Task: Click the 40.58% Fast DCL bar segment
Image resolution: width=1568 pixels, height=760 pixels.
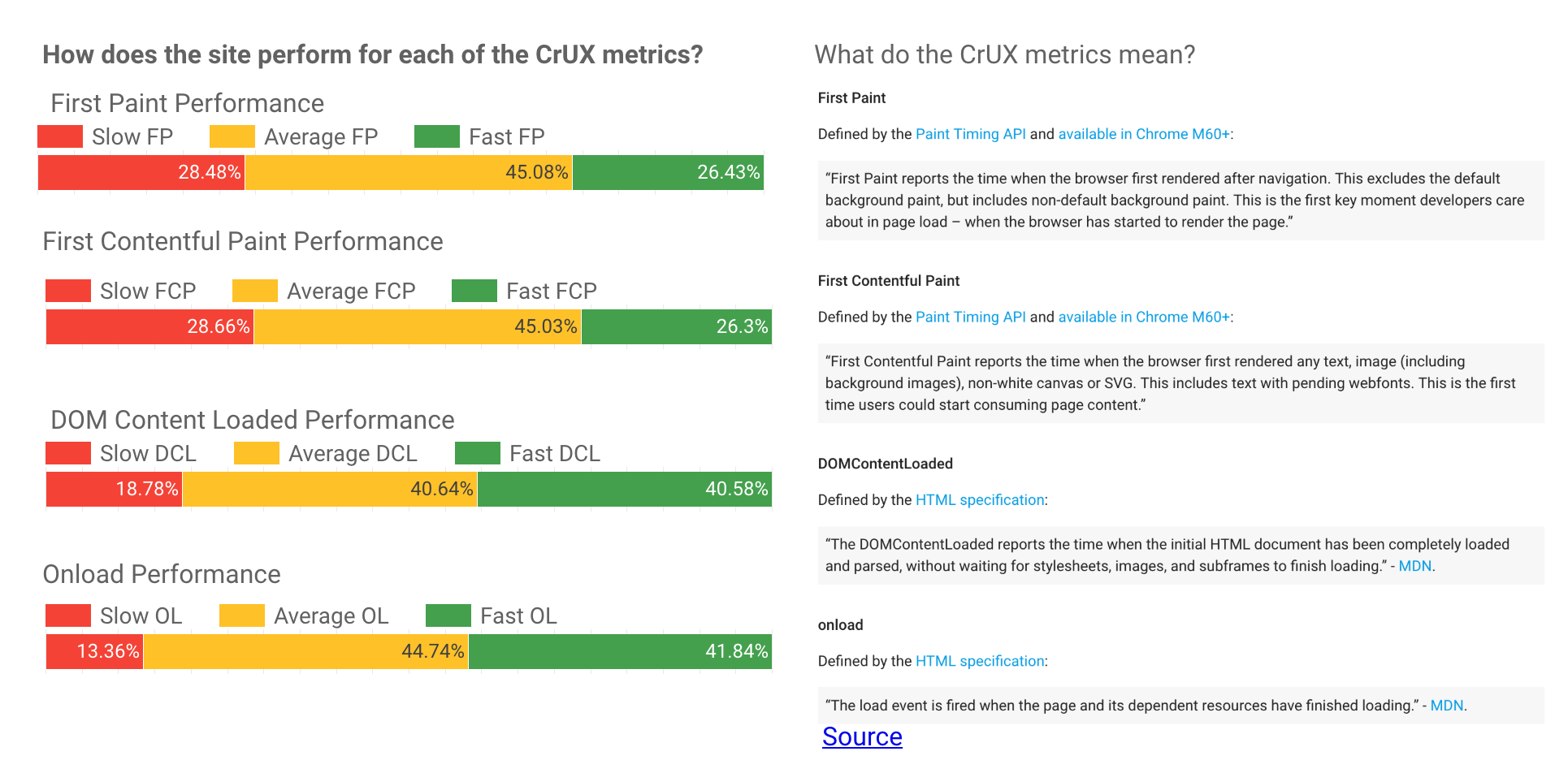Action: coord(624,489)
